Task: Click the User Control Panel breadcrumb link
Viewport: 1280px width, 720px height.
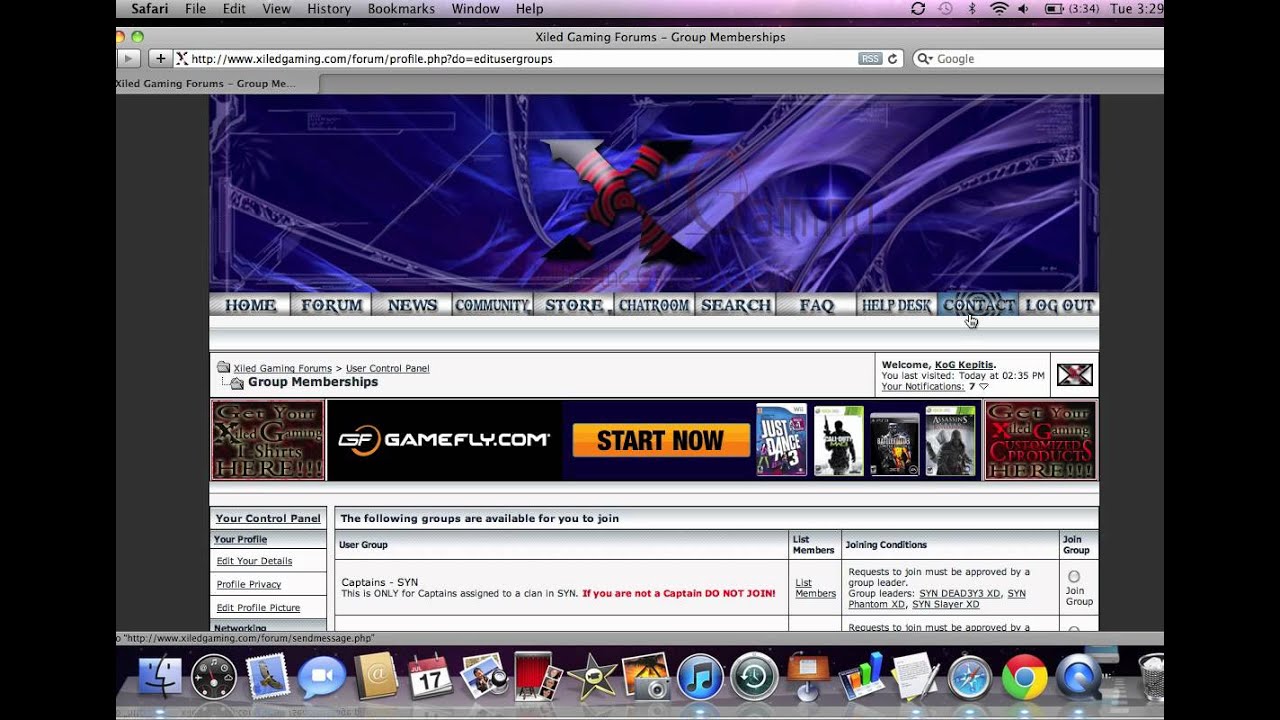Action: 387,368
